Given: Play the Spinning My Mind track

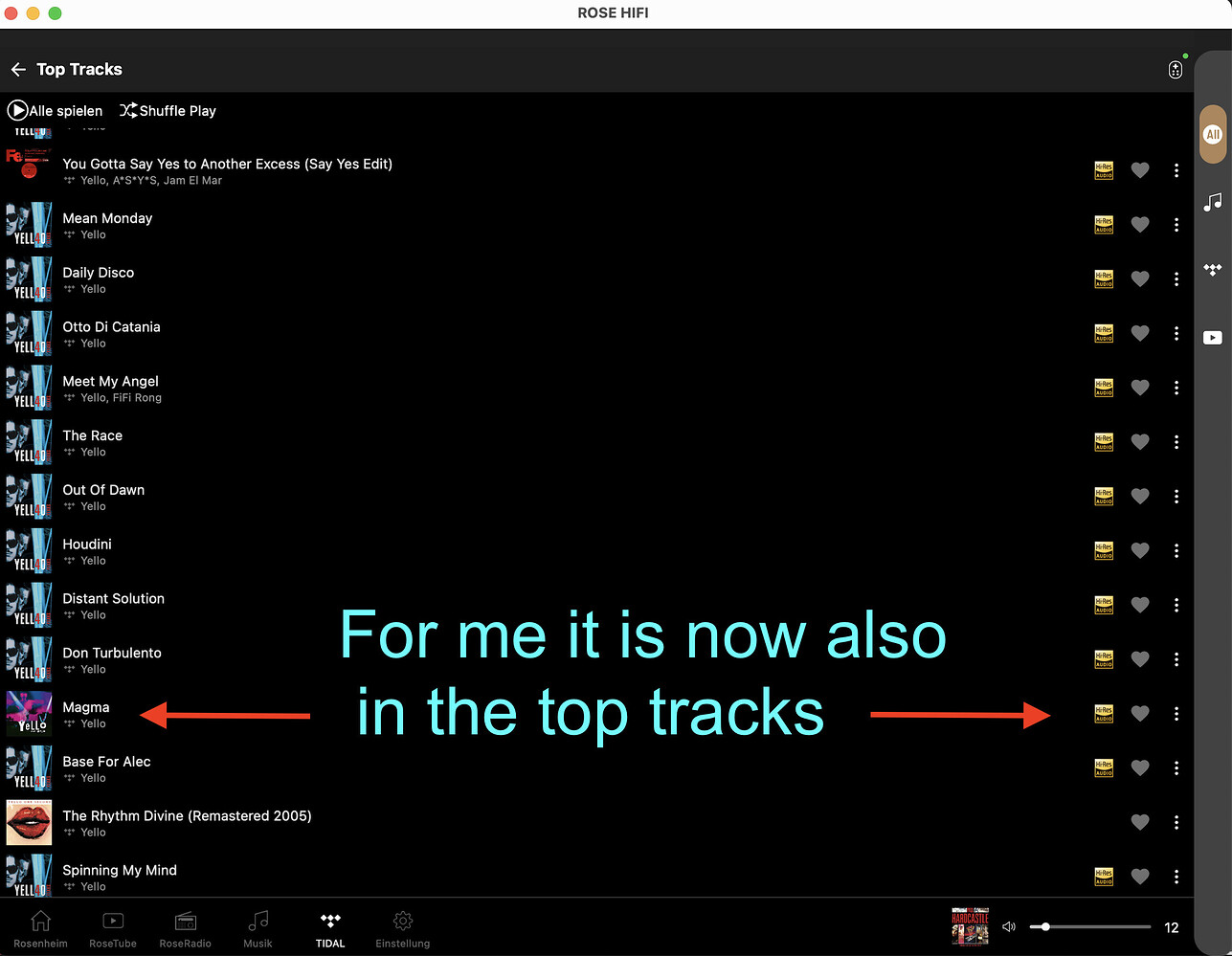Looking at the screenshot, I should coord(120,871).
